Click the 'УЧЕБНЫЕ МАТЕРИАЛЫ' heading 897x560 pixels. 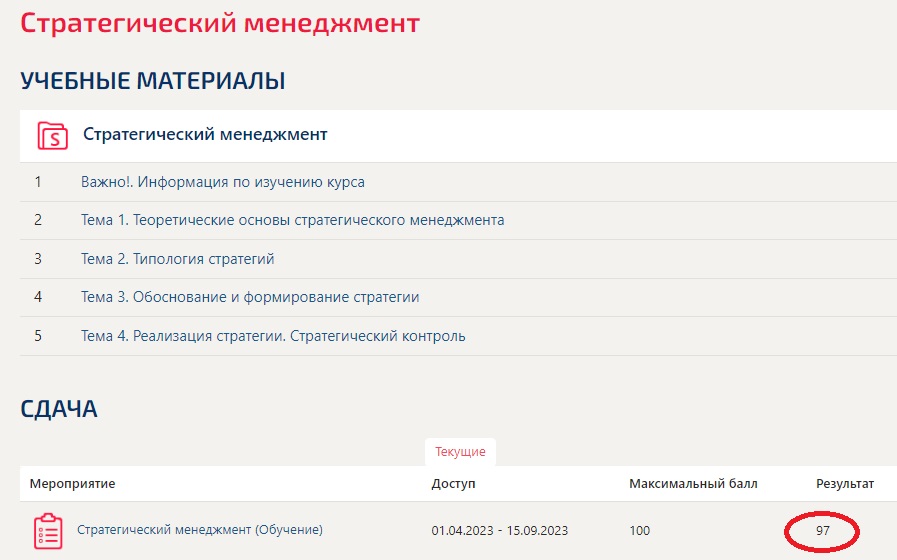pyautogui.click(x=153, y=81)
